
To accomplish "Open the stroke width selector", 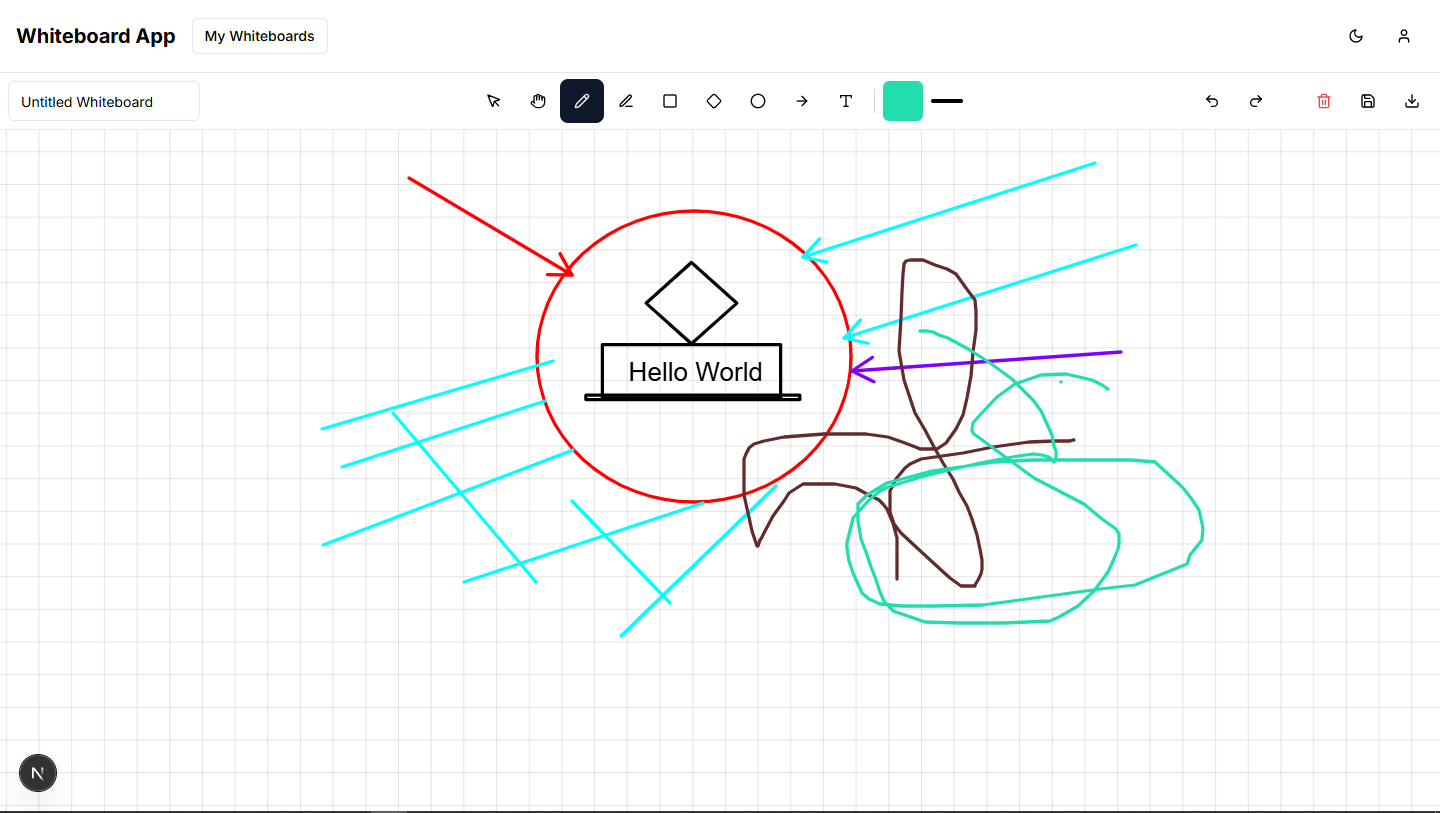I will pyautogui.click(x=948, y=101).
